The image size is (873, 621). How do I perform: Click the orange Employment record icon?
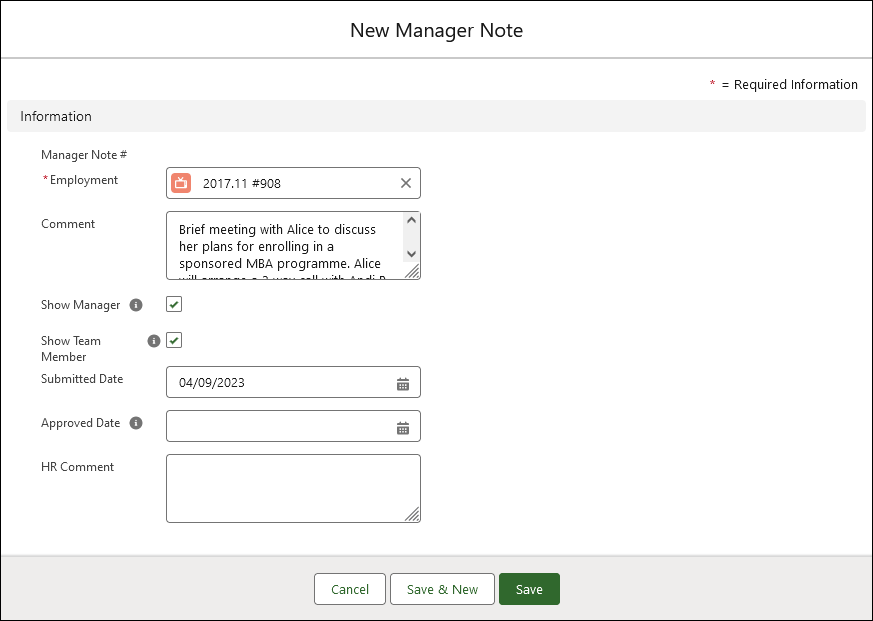point(181,183)
